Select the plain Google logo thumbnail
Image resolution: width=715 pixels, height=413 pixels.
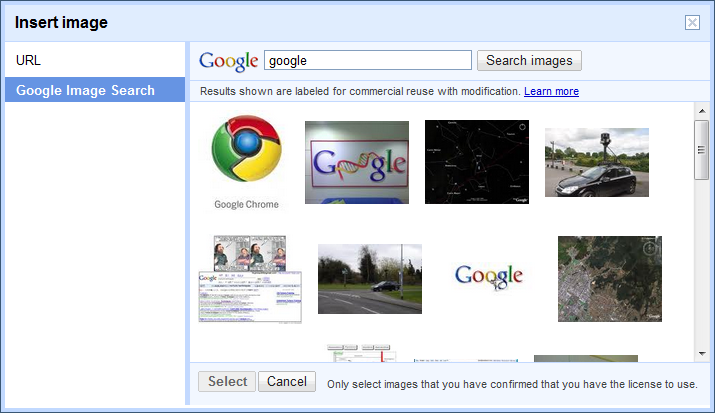tap(489, 277)
